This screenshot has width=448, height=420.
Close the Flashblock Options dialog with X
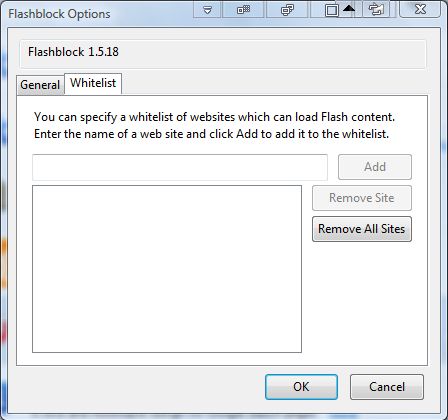click(x=420, y=9)
